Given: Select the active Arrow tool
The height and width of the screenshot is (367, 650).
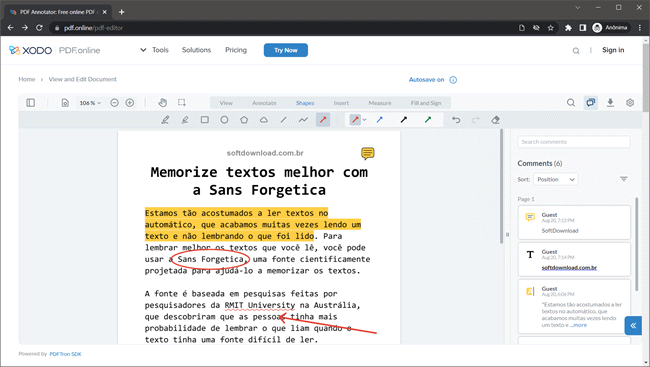Looking at the screenshot, I should 323,120.
